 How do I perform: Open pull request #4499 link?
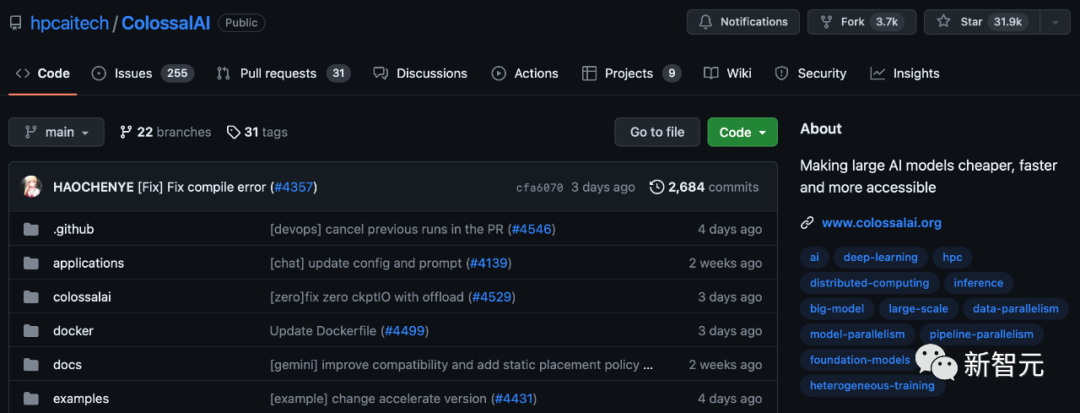404,330
